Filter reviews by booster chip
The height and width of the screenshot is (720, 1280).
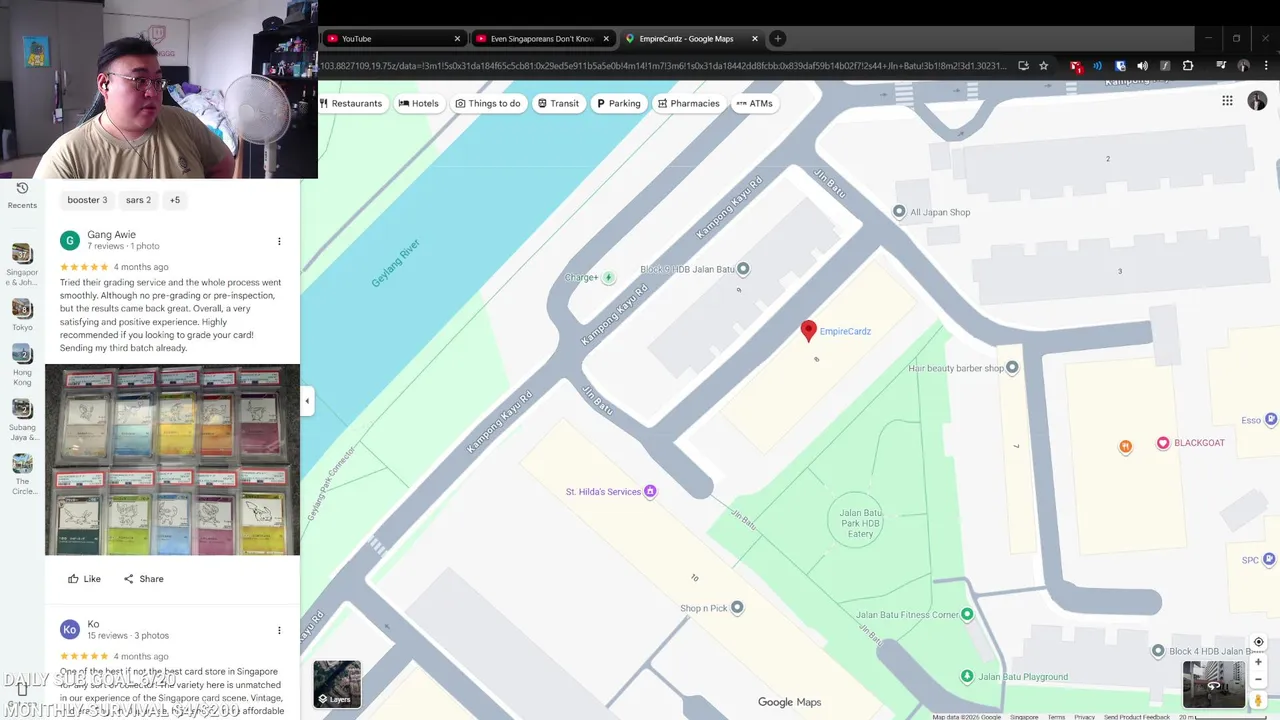[x=87, y=200]
